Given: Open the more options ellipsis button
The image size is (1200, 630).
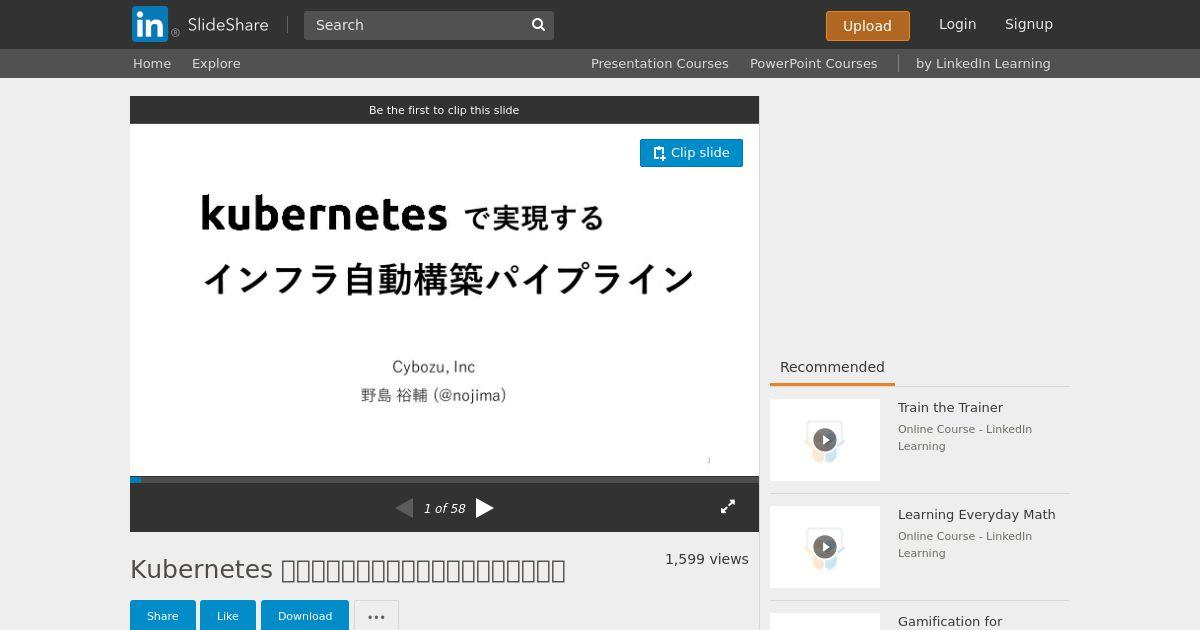Looking at the screenshot, I should tap(376, 616).
